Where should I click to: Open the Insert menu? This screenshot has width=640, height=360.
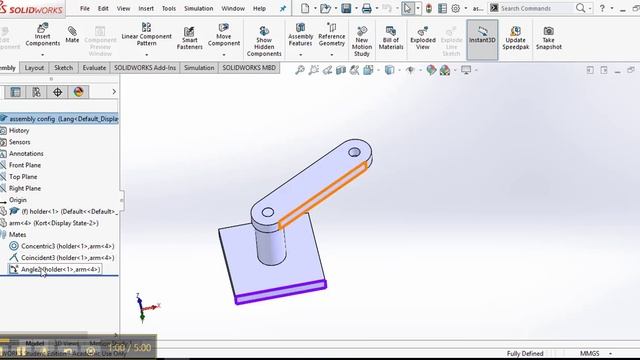point(146,8)
